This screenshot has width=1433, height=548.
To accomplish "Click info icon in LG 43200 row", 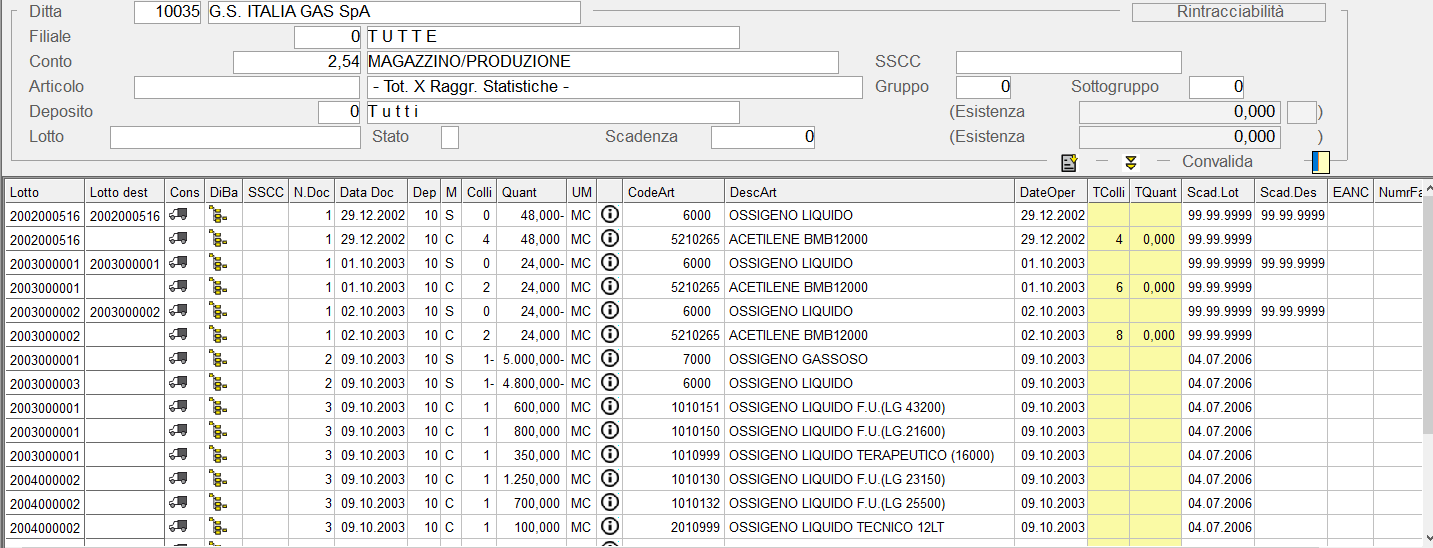I will tap(609, 407).
